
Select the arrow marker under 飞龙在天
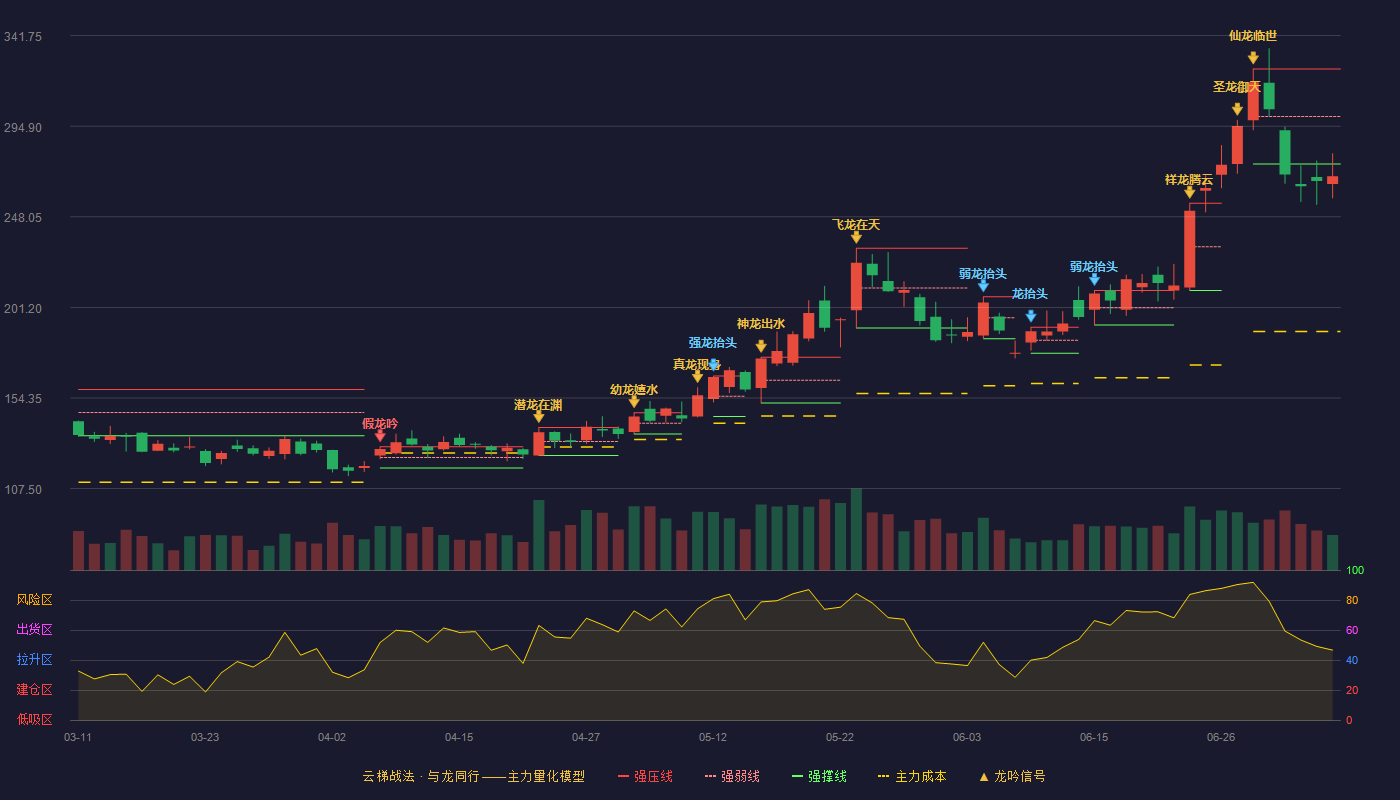pos(856,237)
